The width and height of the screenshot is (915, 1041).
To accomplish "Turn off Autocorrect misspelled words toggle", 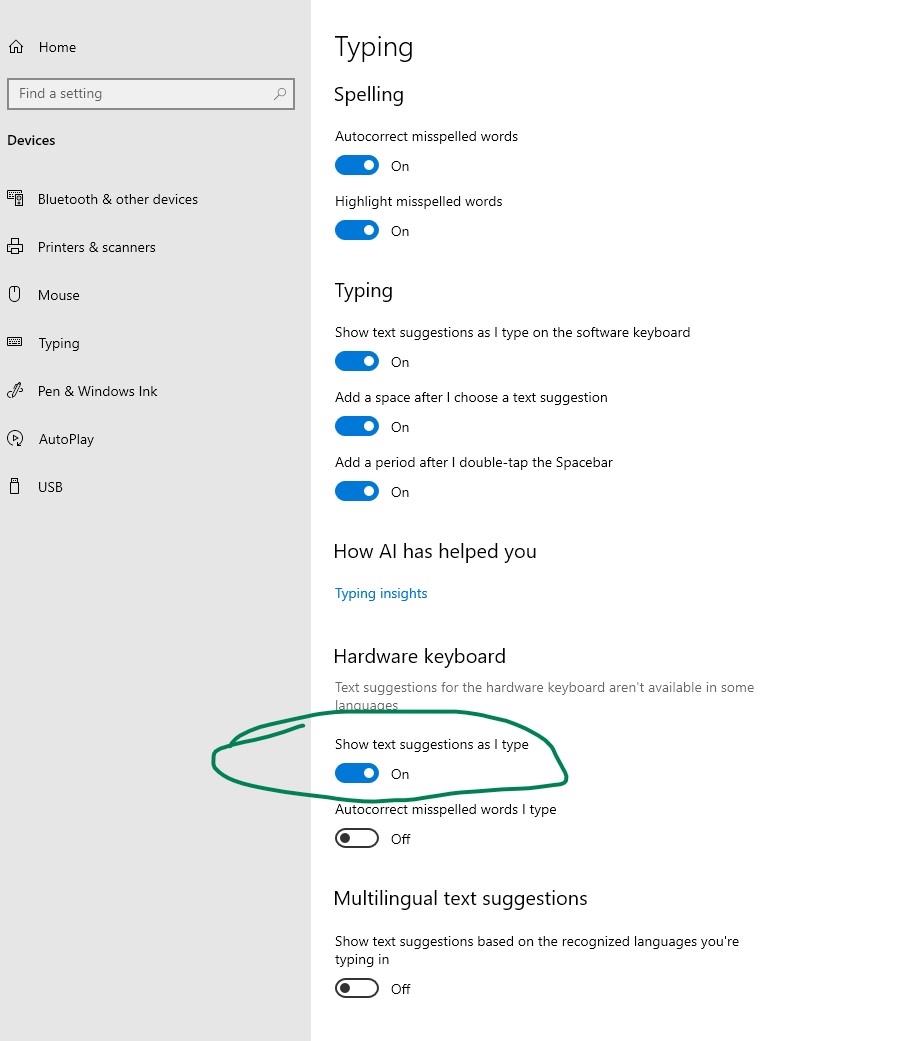I will tap(357, 165).
